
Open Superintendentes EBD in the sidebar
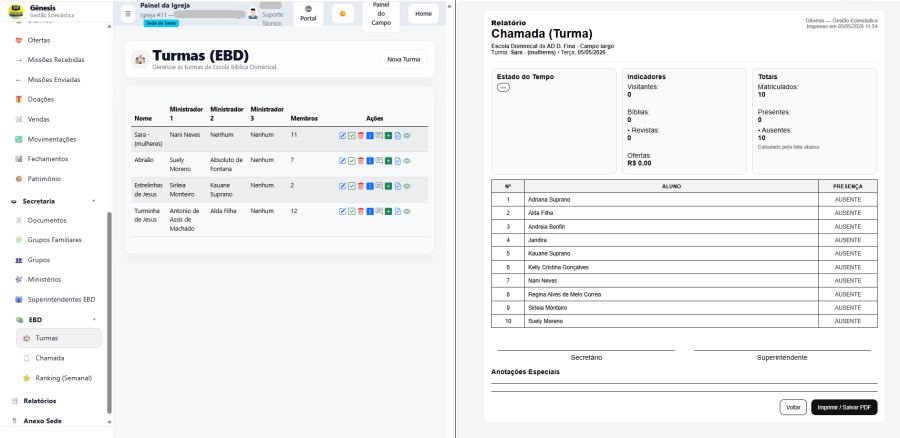tap(61, 300)
